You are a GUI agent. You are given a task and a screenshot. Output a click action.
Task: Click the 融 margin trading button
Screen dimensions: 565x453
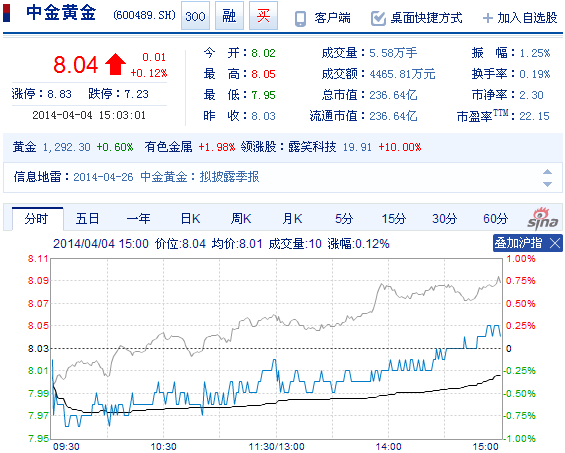pyautogui.click(x=229, y=16)
